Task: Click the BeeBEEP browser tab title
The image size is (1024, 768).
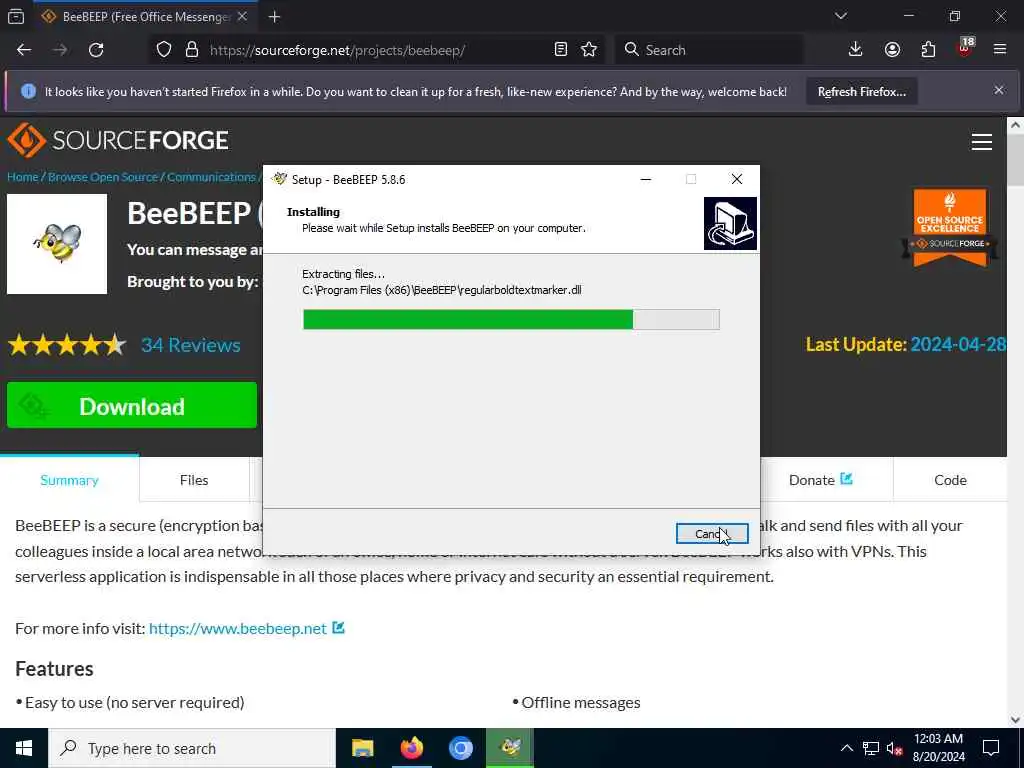Action: pyautogui.click(x=146, y=17)
